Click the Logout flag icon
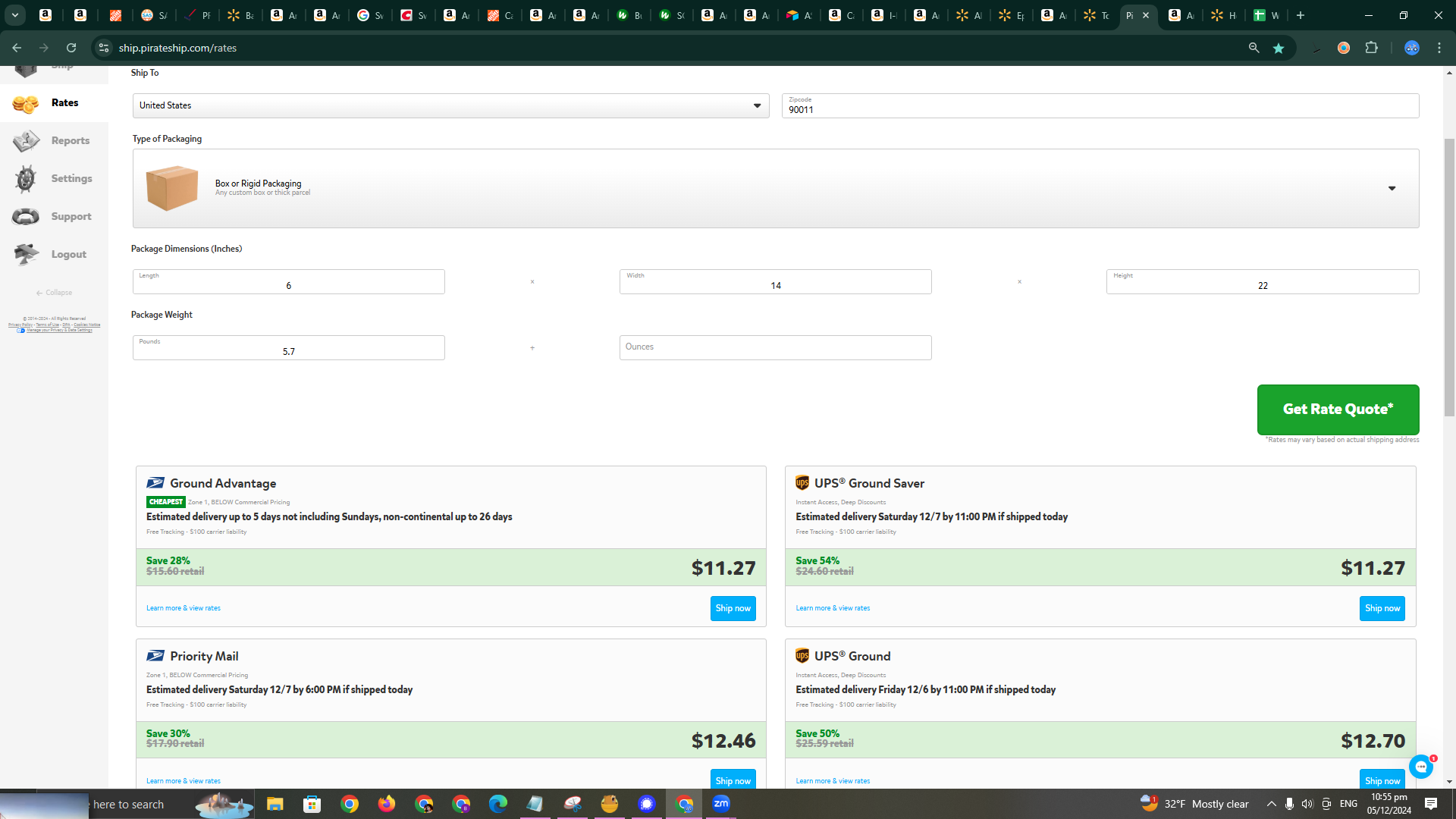The height and width of the screenshot is (819, 1456). coord(26,254)
